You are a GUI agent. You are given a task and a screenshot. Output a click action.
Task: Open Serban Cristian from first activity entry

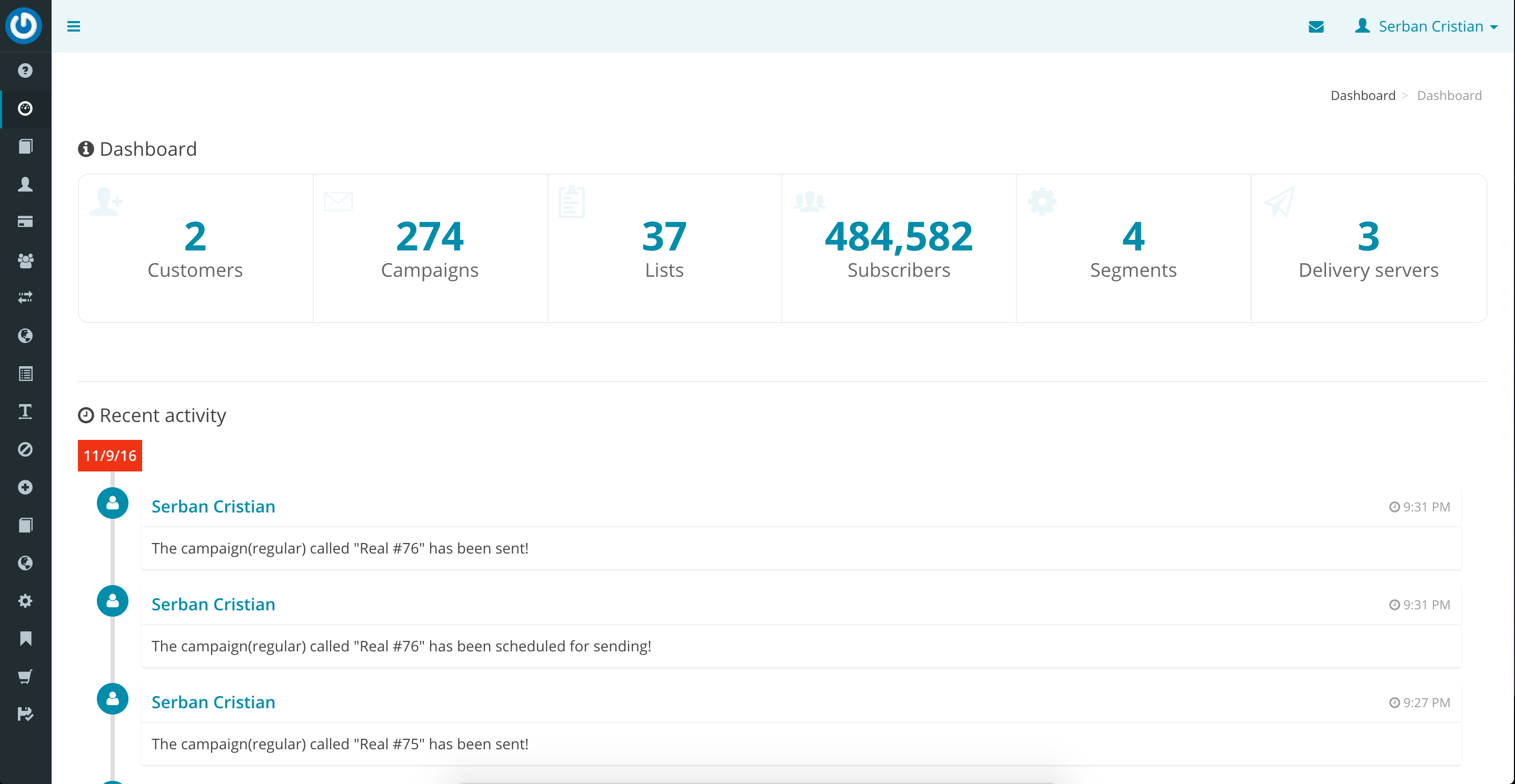pos(213,506)
